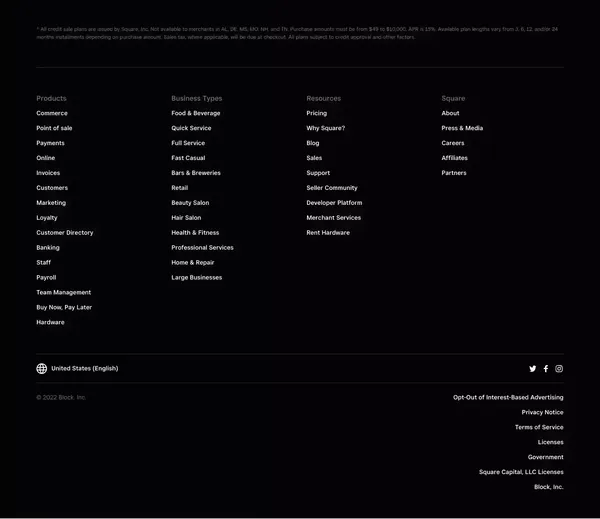Open Developer Platform link
The height and width of the screenshot is (519, 600).
334,203
